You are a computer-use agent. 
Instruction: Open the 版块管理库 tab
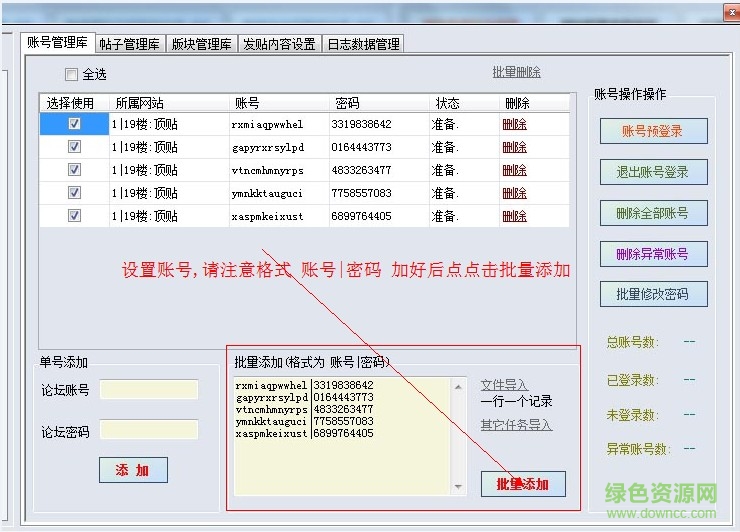[201, 44]
